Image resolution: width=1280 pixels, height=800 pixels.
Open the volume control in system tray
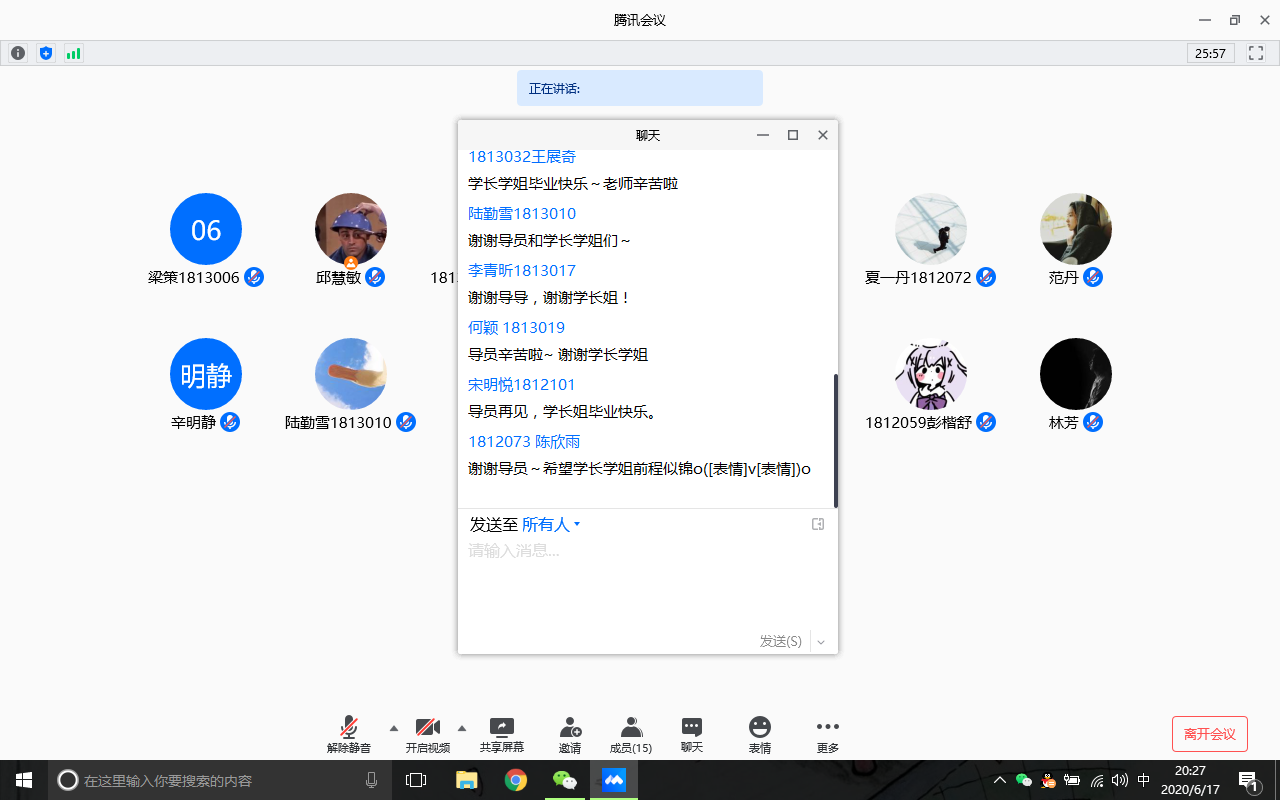click(x=1119, y=780)
